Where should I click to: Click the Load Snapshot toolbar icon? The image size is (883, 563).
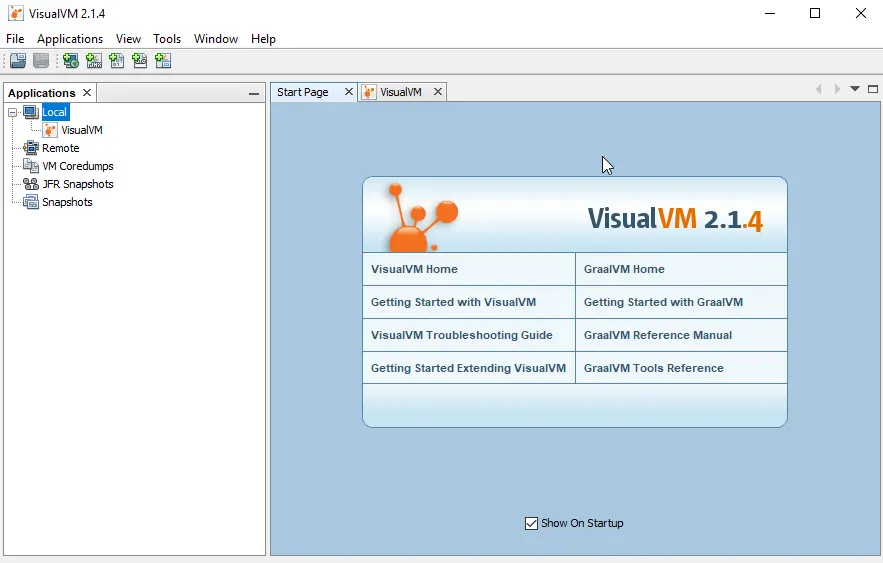(18, 60)
